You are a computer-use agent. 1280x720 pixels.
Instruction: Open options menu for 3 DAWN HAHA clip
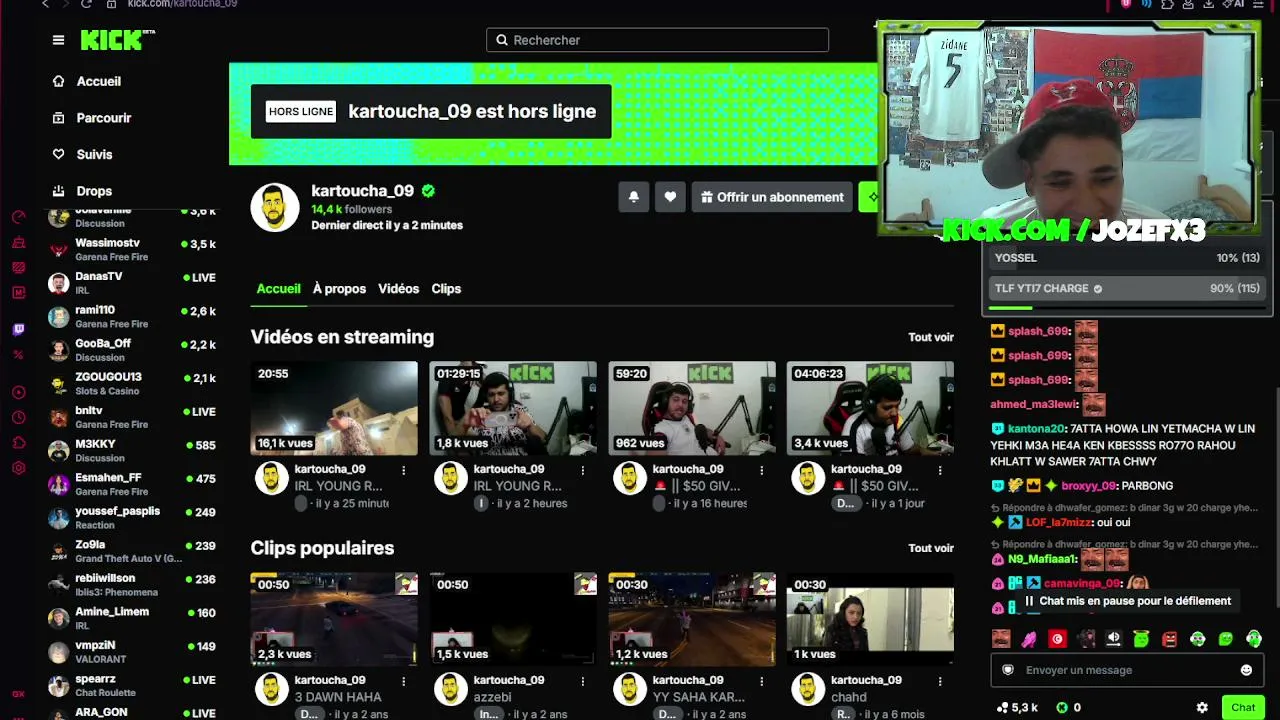[404, 681]
